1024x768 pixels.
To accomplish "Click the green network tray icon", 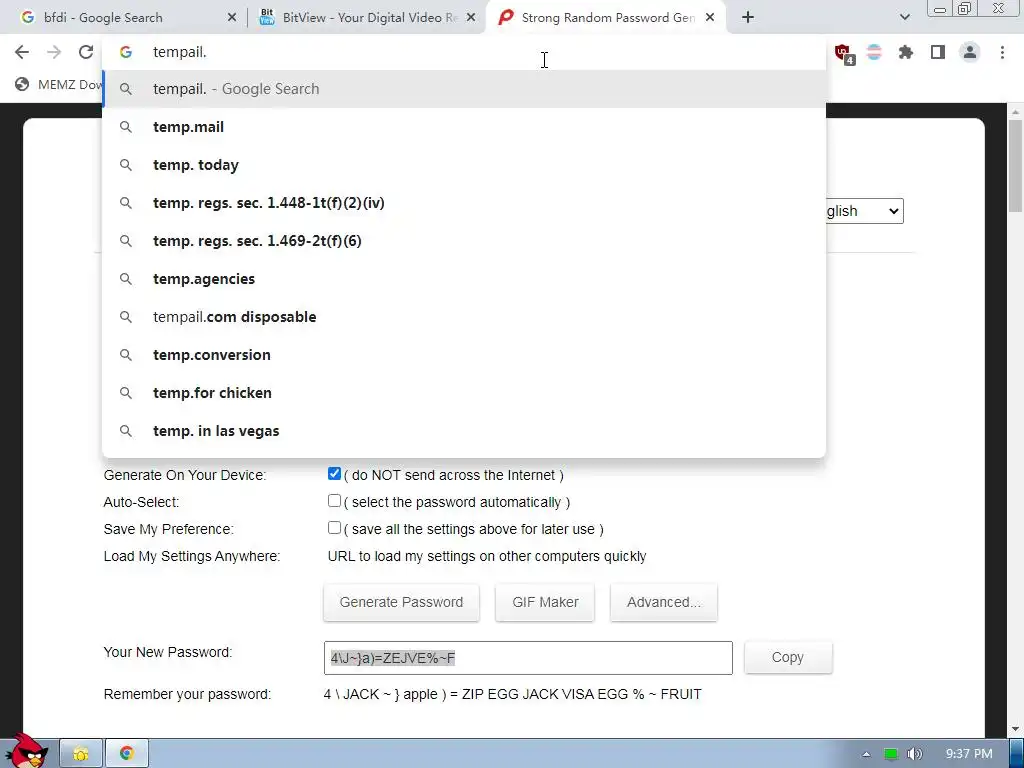I will (x=891, y=754).
